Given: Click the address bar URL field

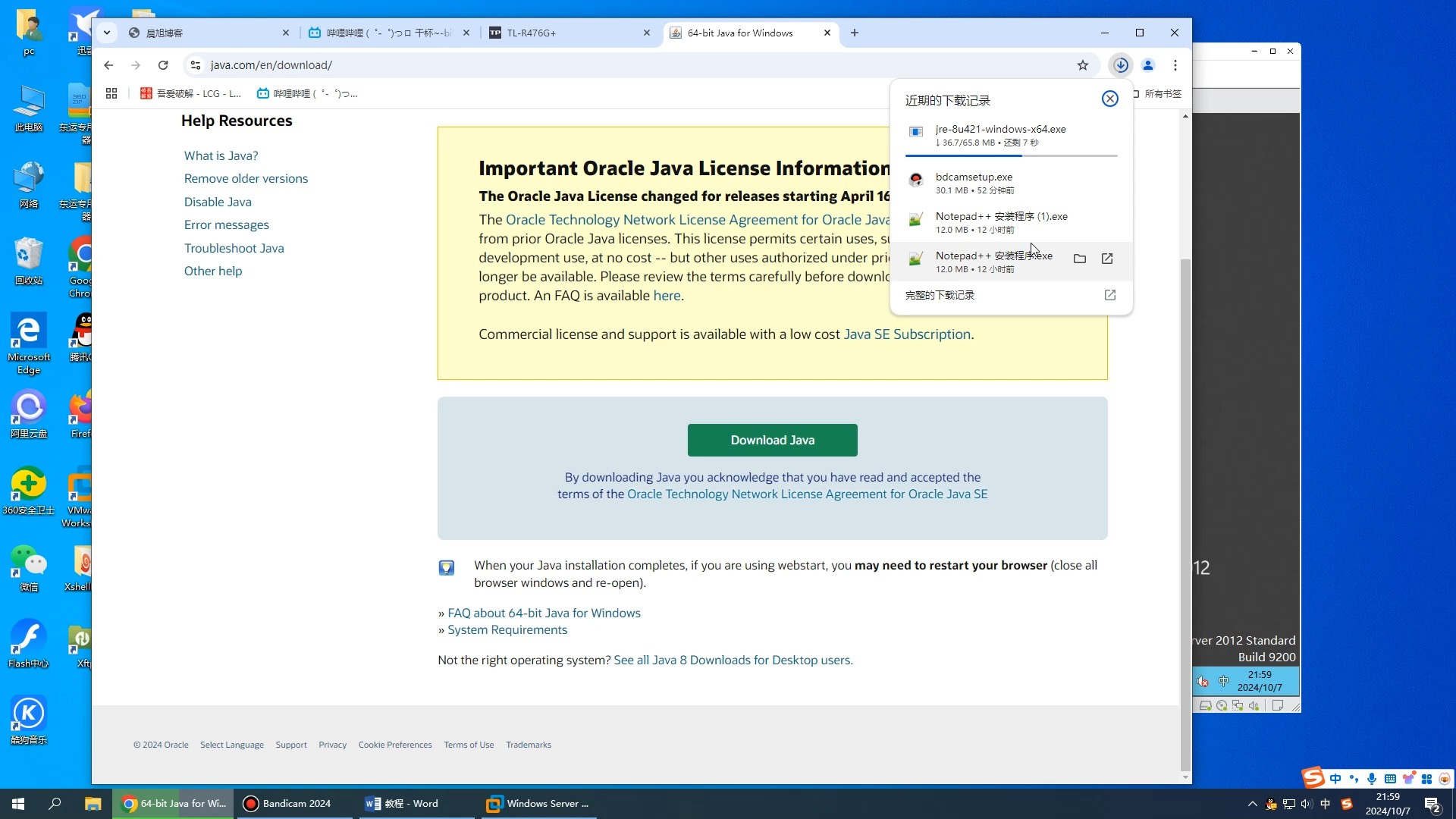Looking at the screenshot, I should point(637,65).
